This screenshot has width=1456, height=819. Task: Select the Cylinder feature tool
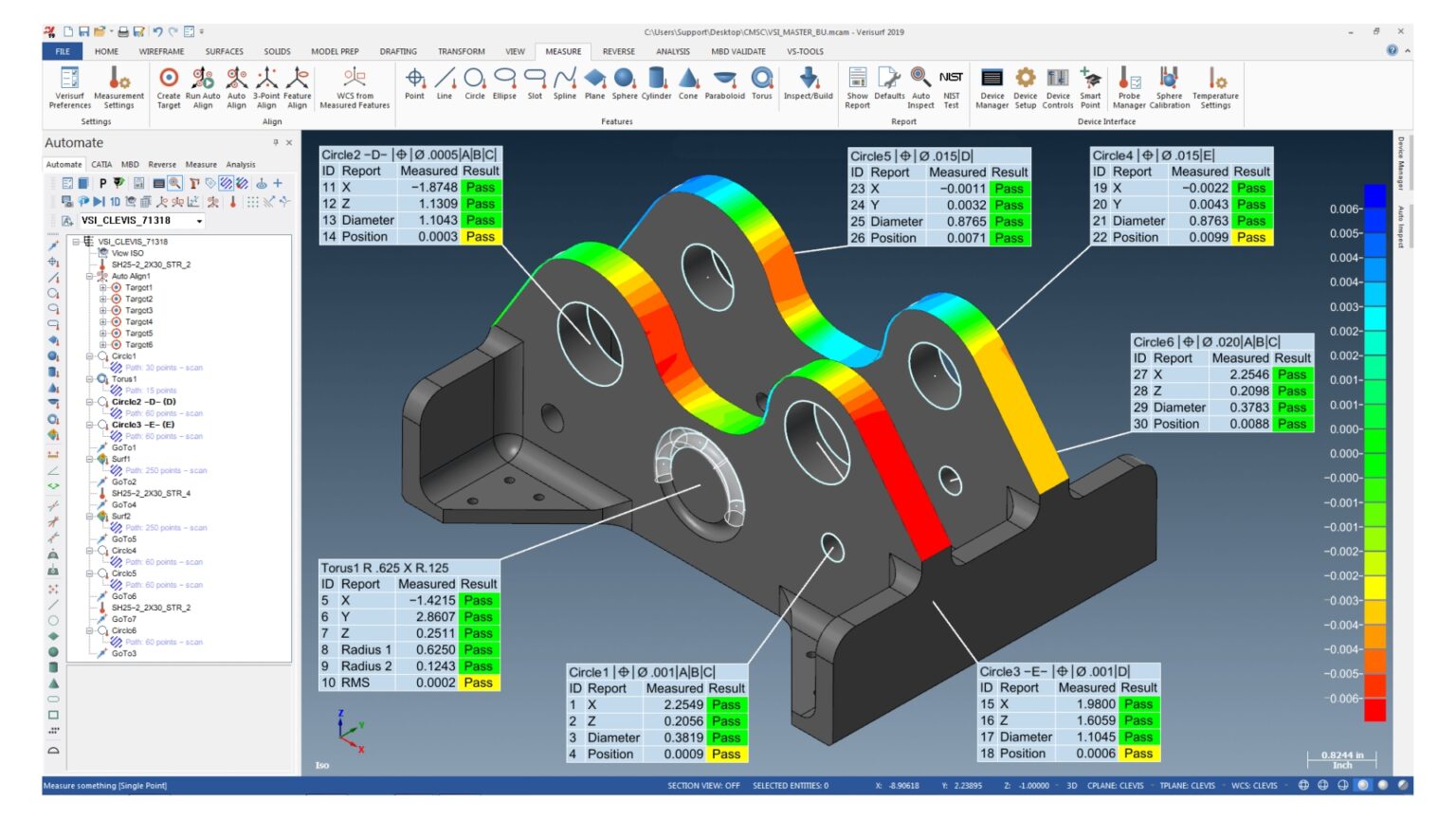coord(654,83)
